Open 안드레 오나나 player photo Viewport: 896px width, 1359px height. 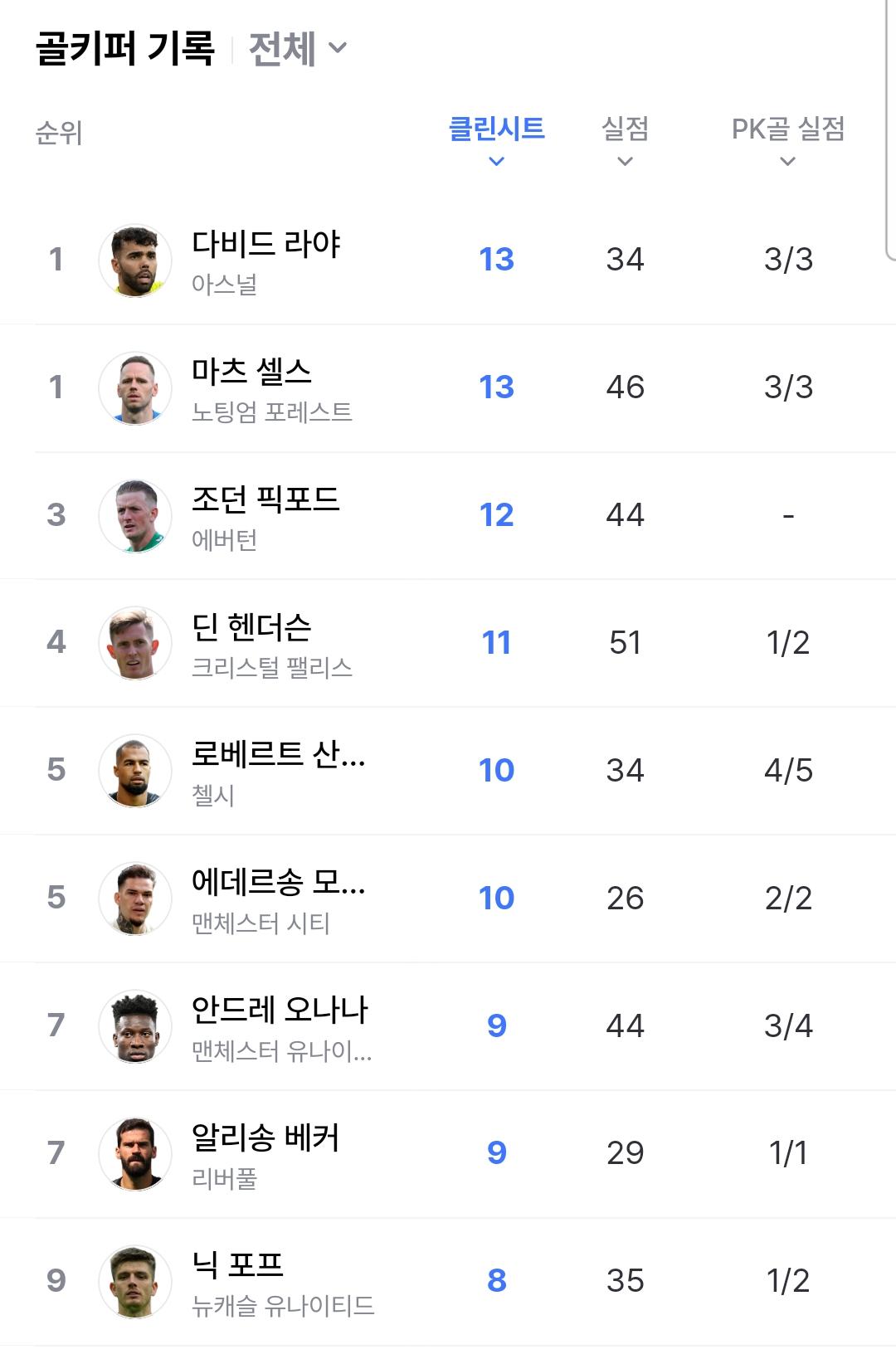[135, 1026]
